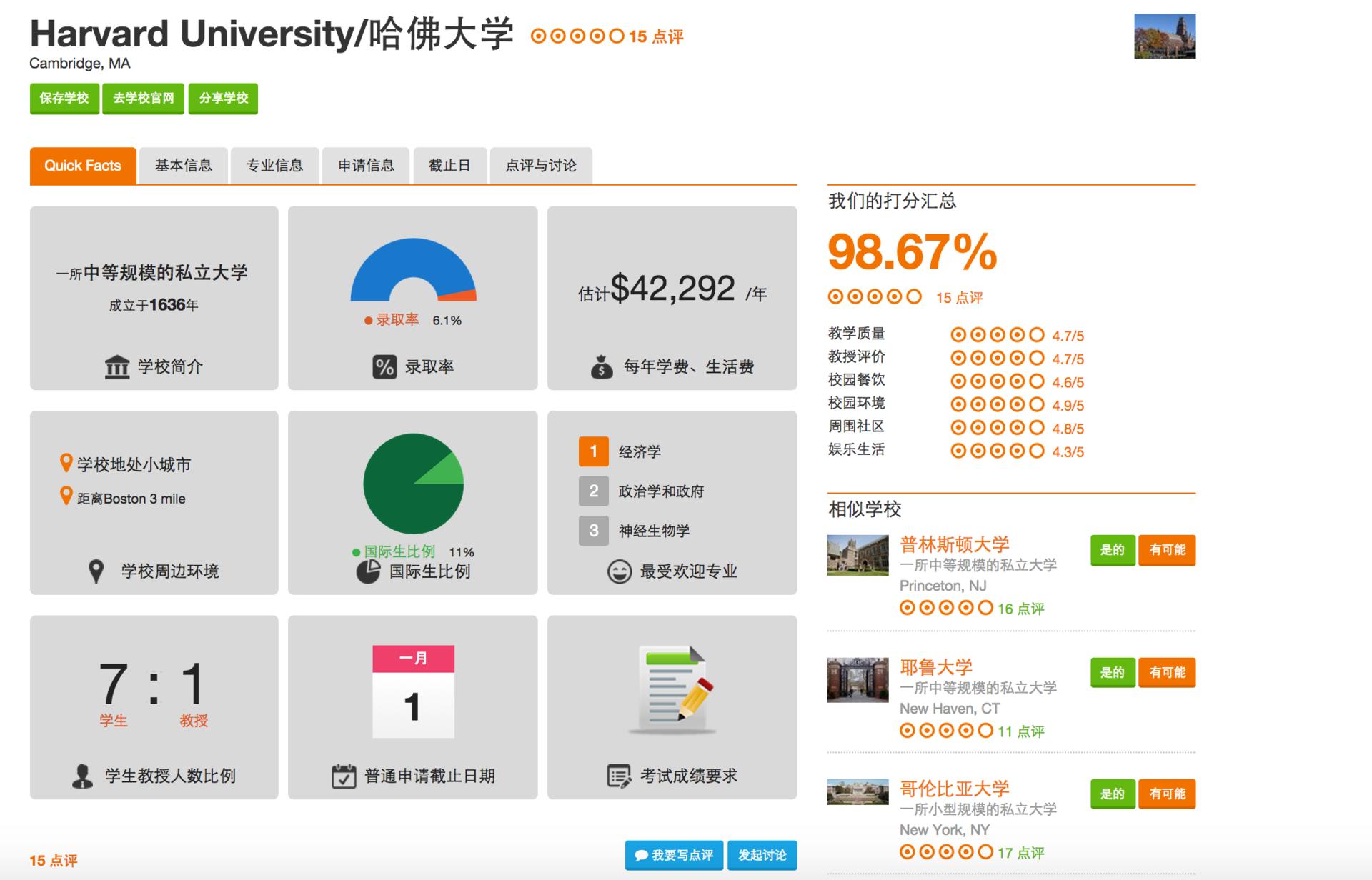Click the smiley icon beside 最受欢迎专业
The height and width of the screenshot is (880, 1372).
[x=620, y=571]
